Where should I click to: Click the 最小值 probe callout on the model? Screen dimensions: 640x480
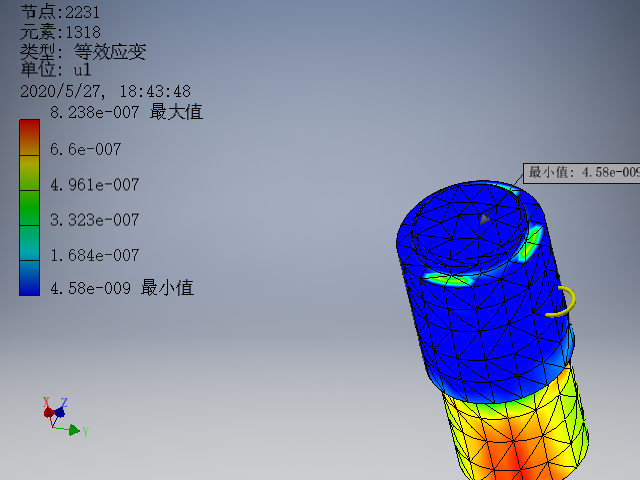point(582,173)
